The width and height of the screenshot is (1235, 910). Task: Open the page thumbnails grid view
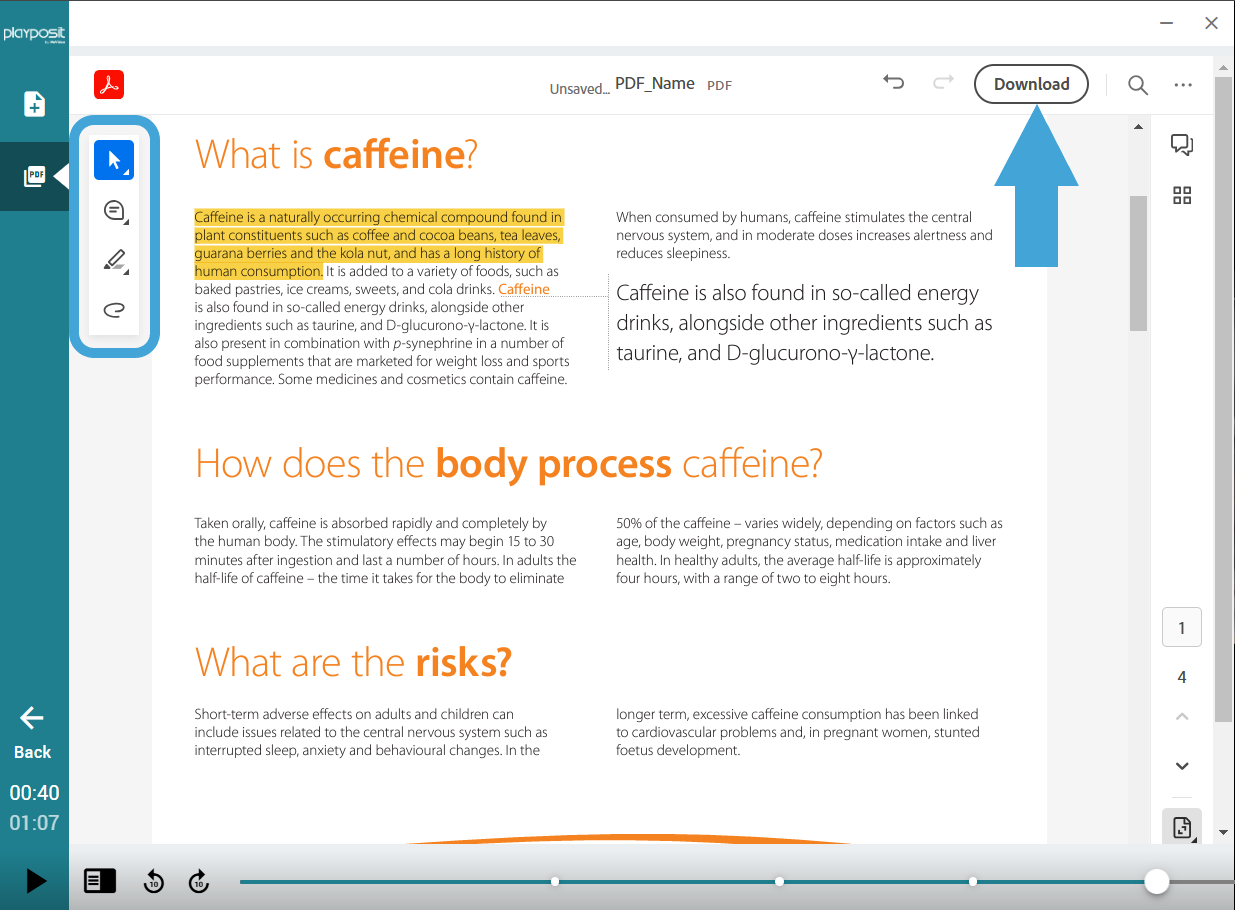pyautogui.click(x=1182, y=195)
